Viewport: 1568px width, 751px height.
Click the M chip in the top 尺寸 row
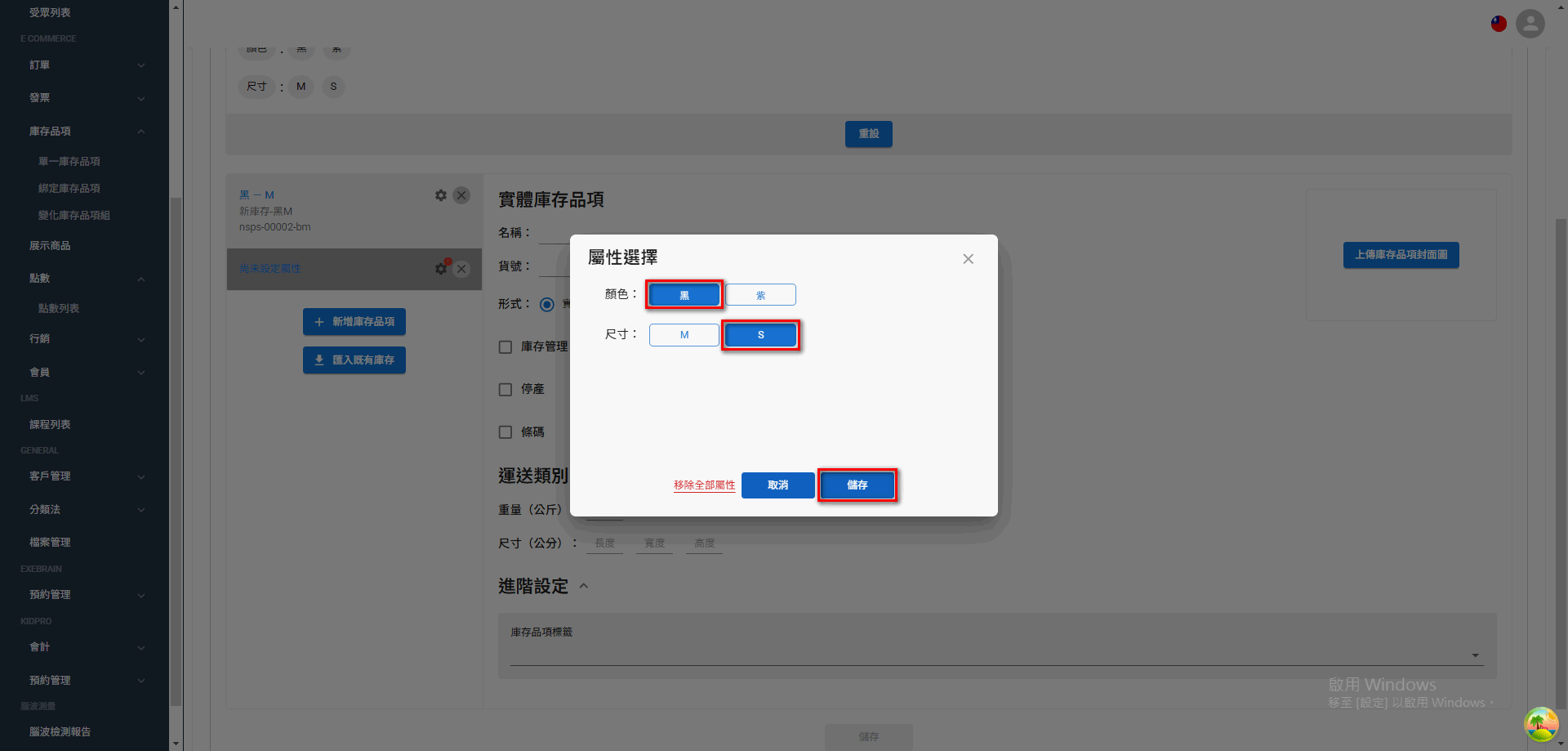[301, 87]
